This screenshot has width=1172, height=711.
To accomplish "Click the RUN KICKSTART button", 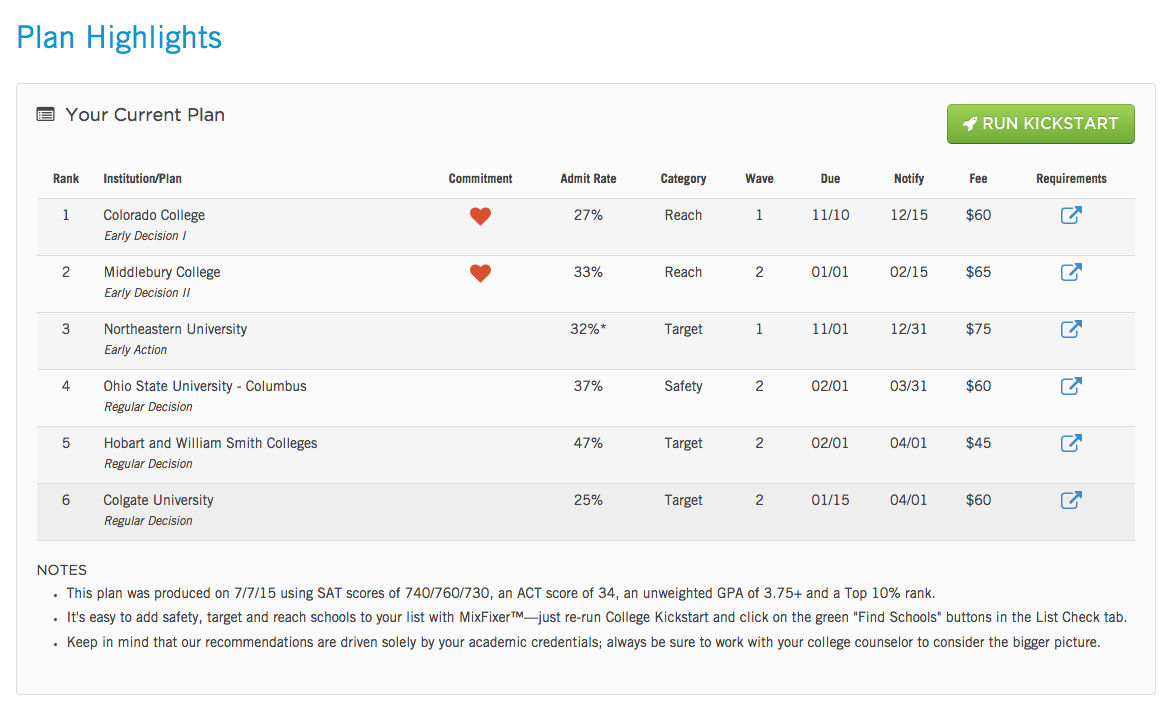I will [1040, 123].
